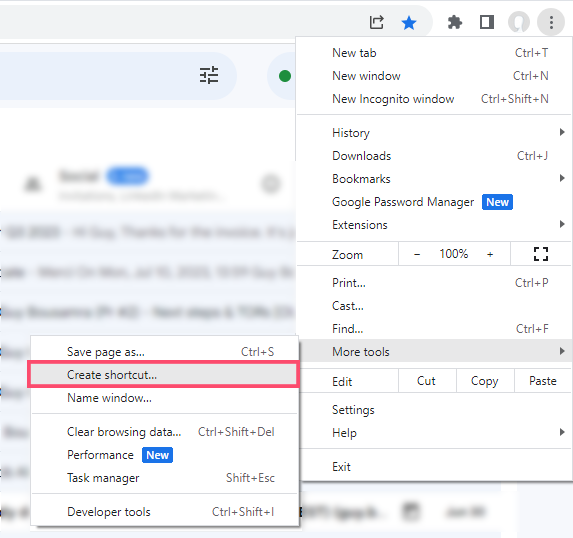573x538 pixels.
Task: Choose Print... from the menu
Action: 434,283
